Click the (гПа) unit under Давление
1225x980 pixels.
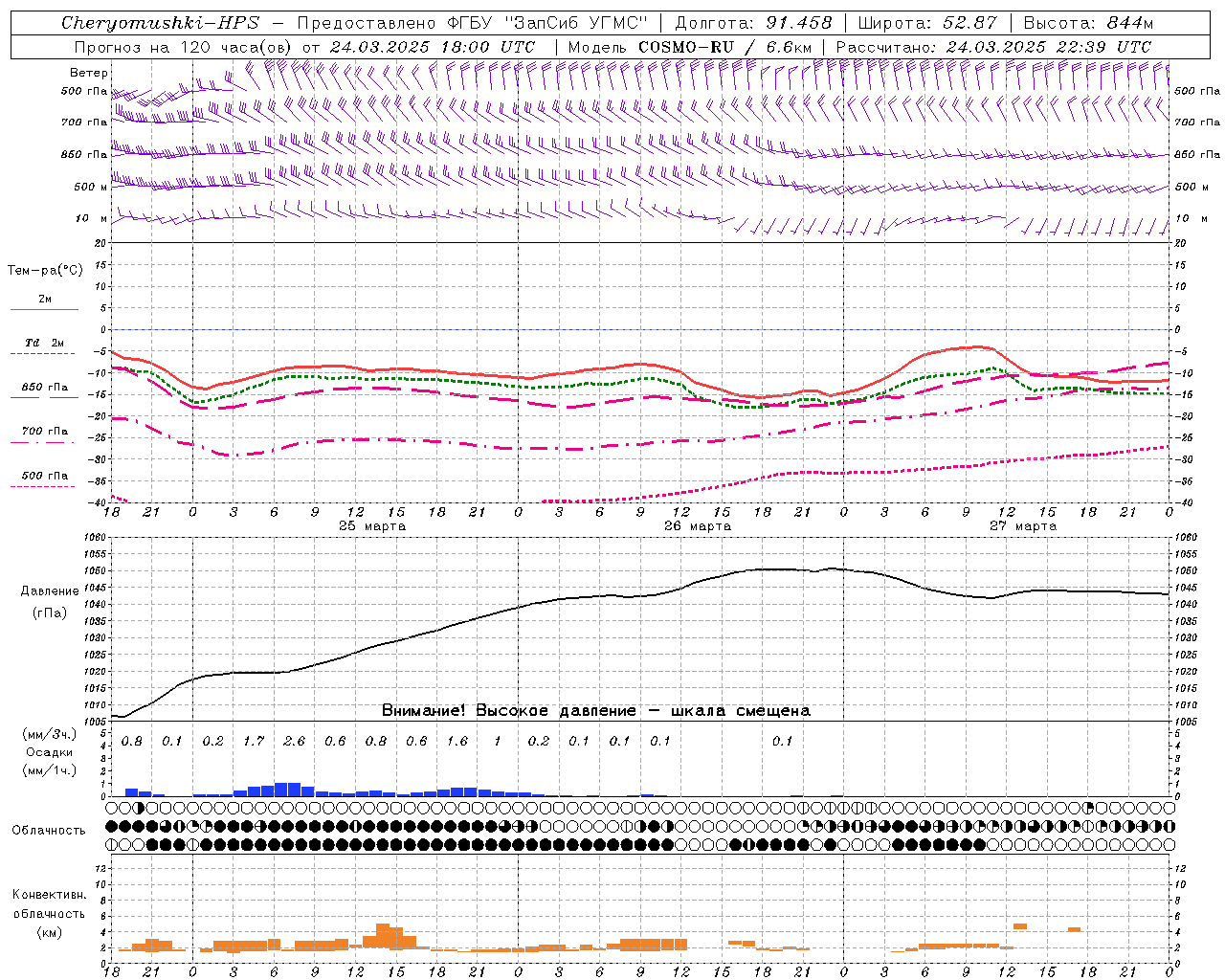(x=50, y=612)
